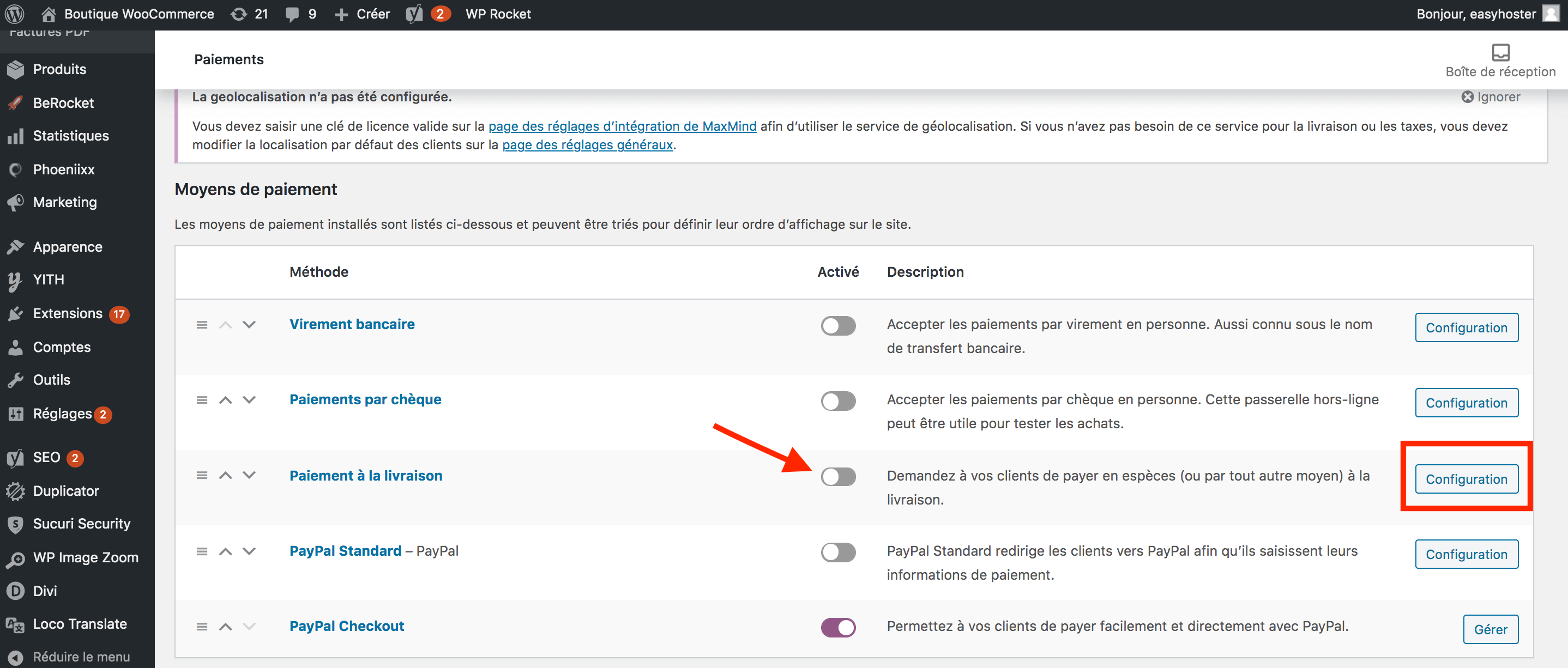Click the drag handle for PayPal Checkout
The height and width of the screenshot is (668, 1568).
(202, 627)
